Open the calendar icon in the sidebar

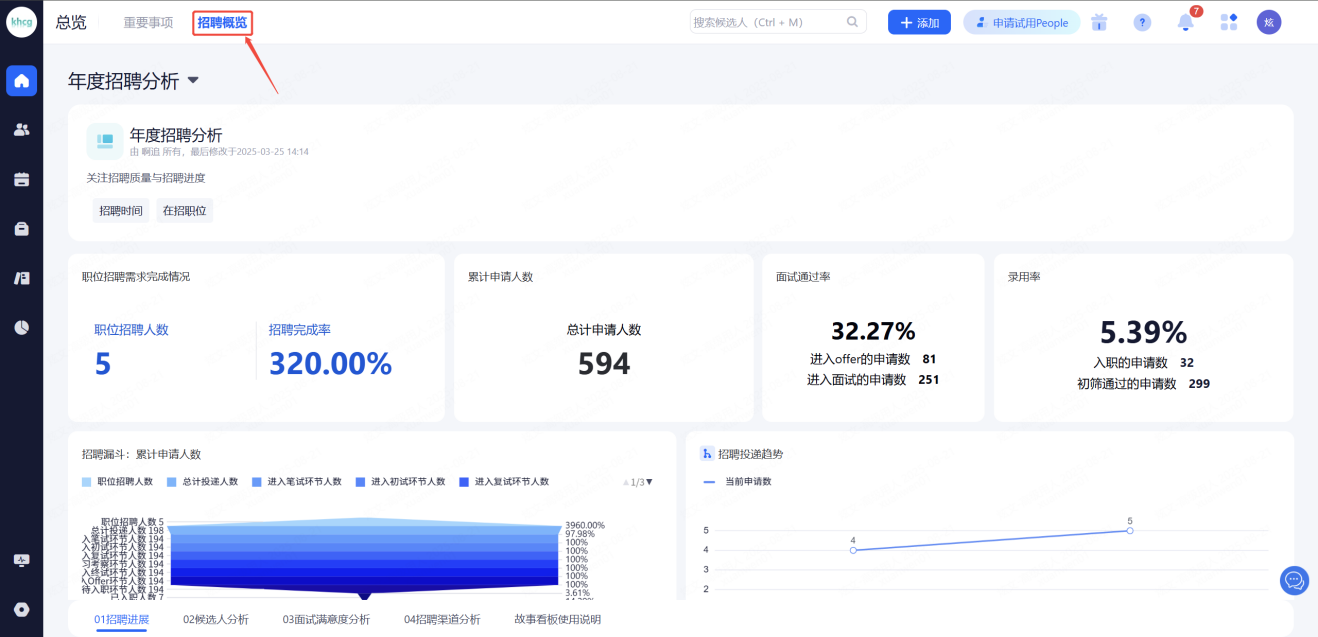click(x=22, y=179)
